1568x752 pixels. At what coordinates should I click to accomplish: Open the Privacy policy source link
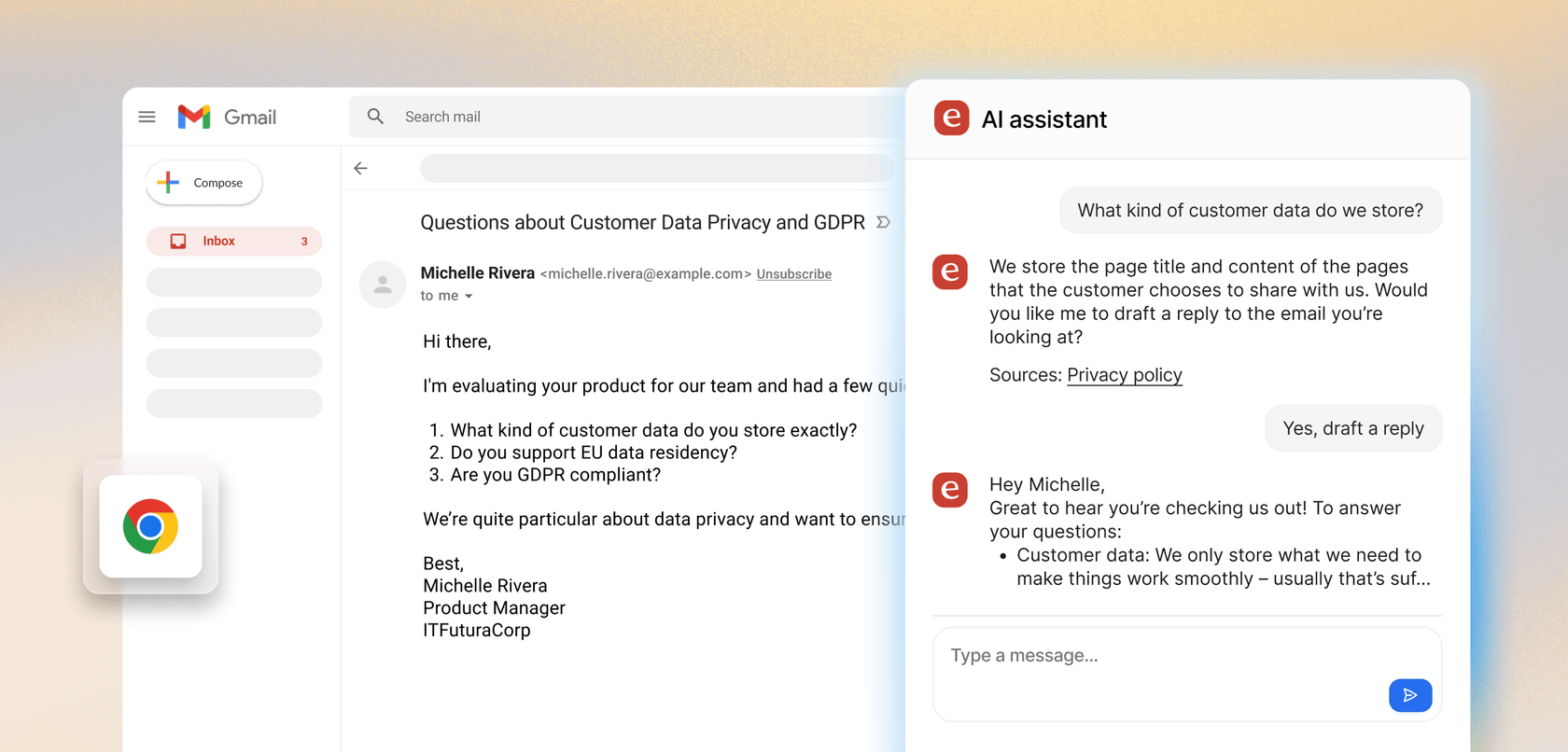[x=1124, y=375]
